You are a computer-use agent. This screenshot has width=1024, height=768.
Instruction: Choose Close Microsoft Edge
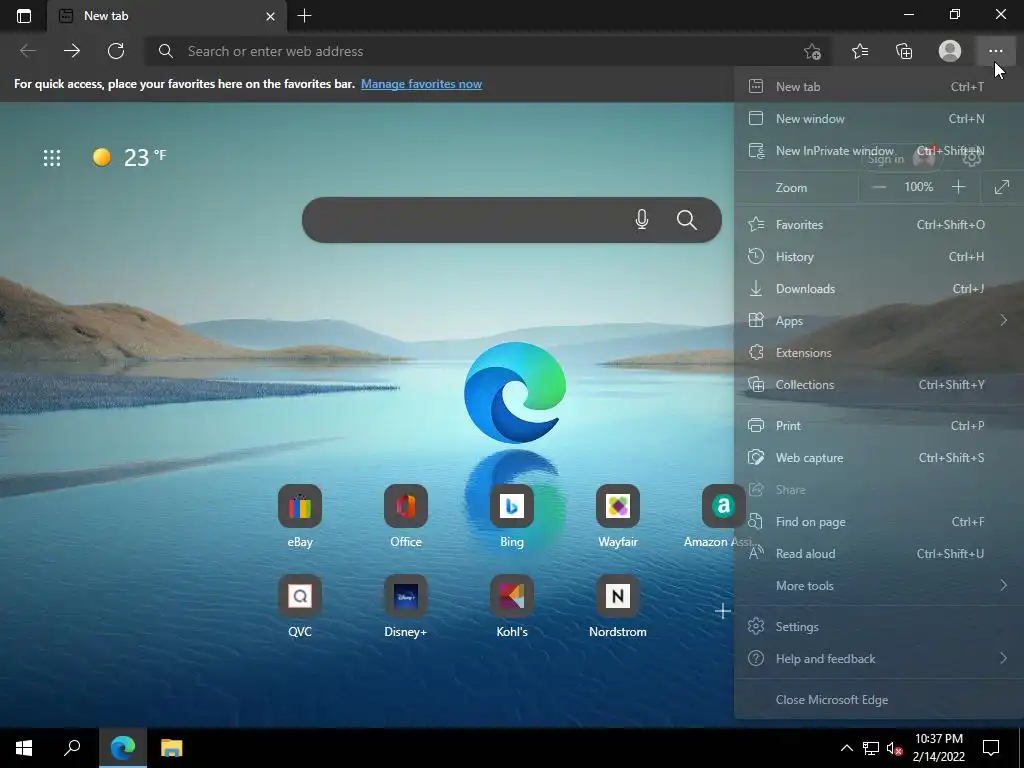pyautogui.click(x=879, y=699)
